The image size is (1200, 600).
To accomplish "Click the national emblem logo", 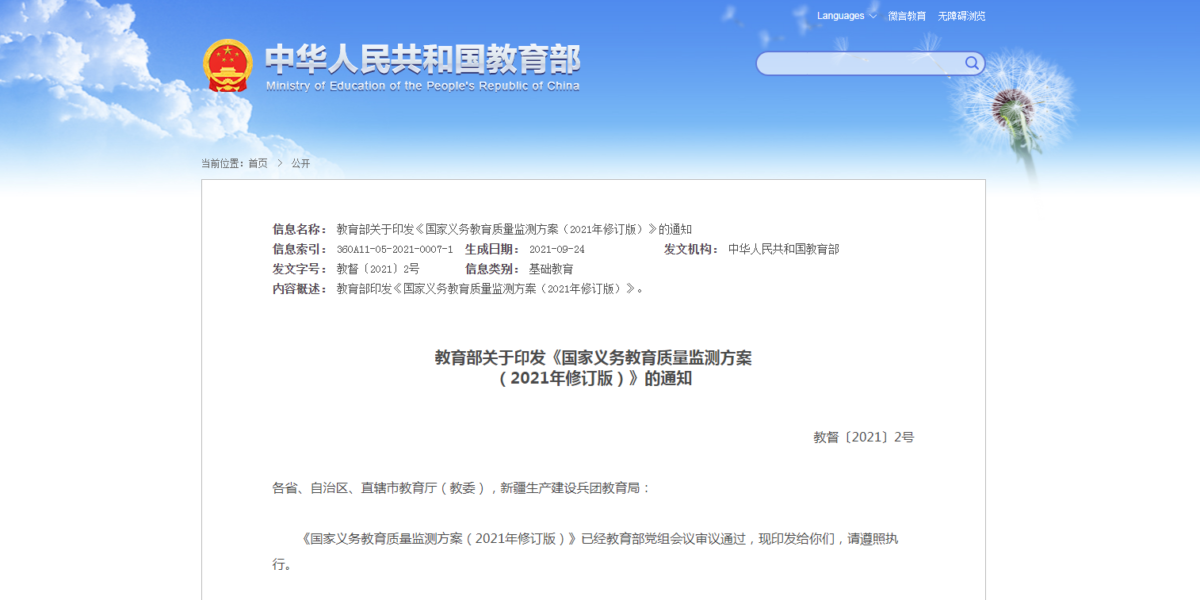I will point(227,64).
